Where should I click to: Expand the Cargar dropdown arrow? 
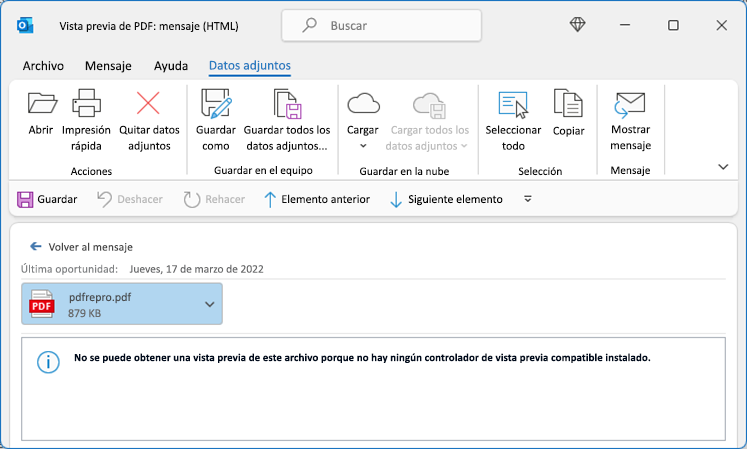pyautogui.click(x=363, y=146)
